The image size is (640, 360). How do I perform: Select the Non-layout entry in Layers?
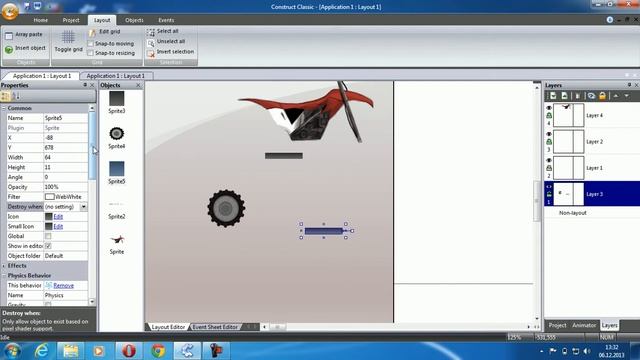coord(573,213)
